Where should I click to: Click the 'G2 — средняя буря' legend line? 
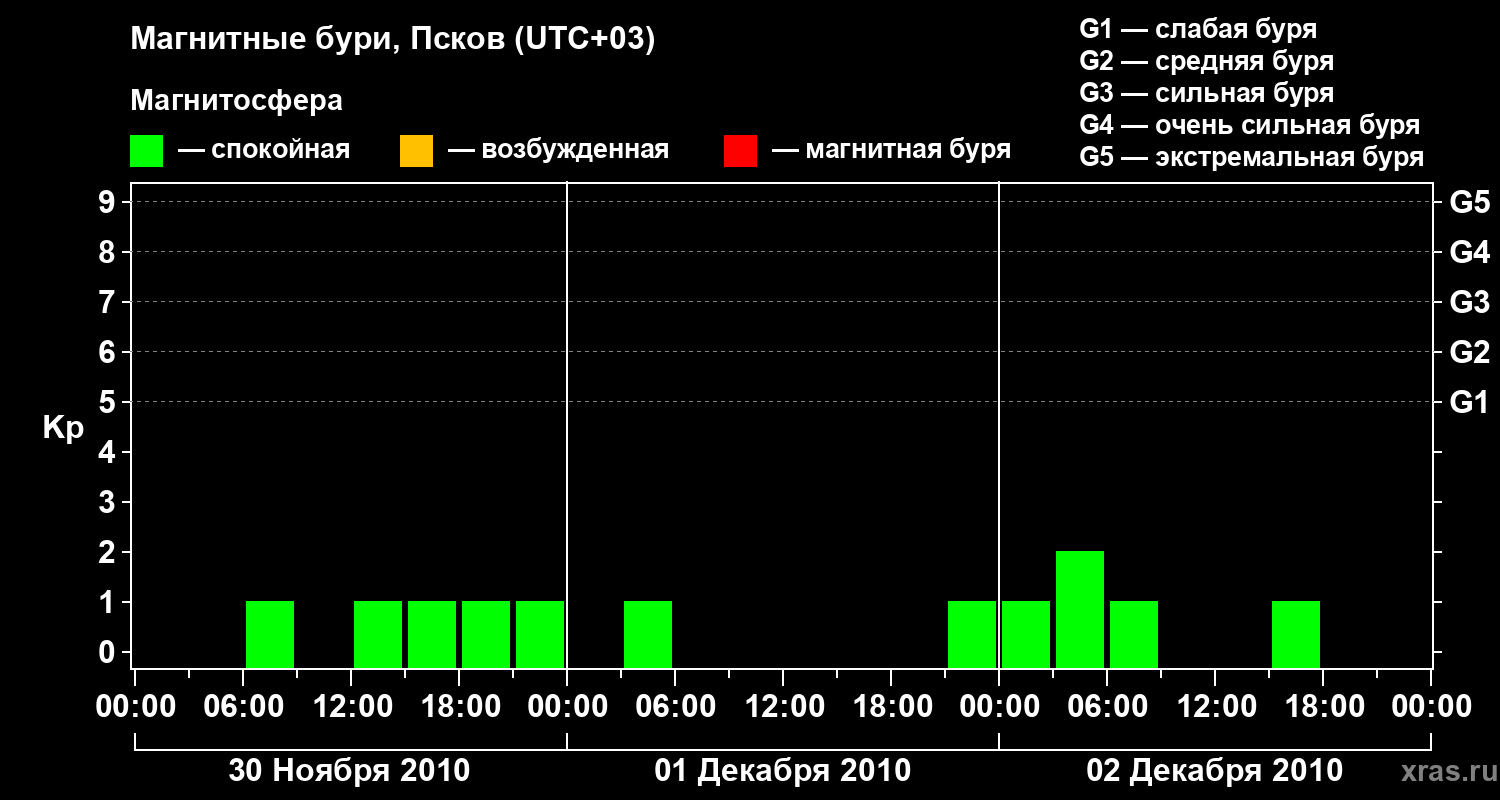click(1206, 61)
